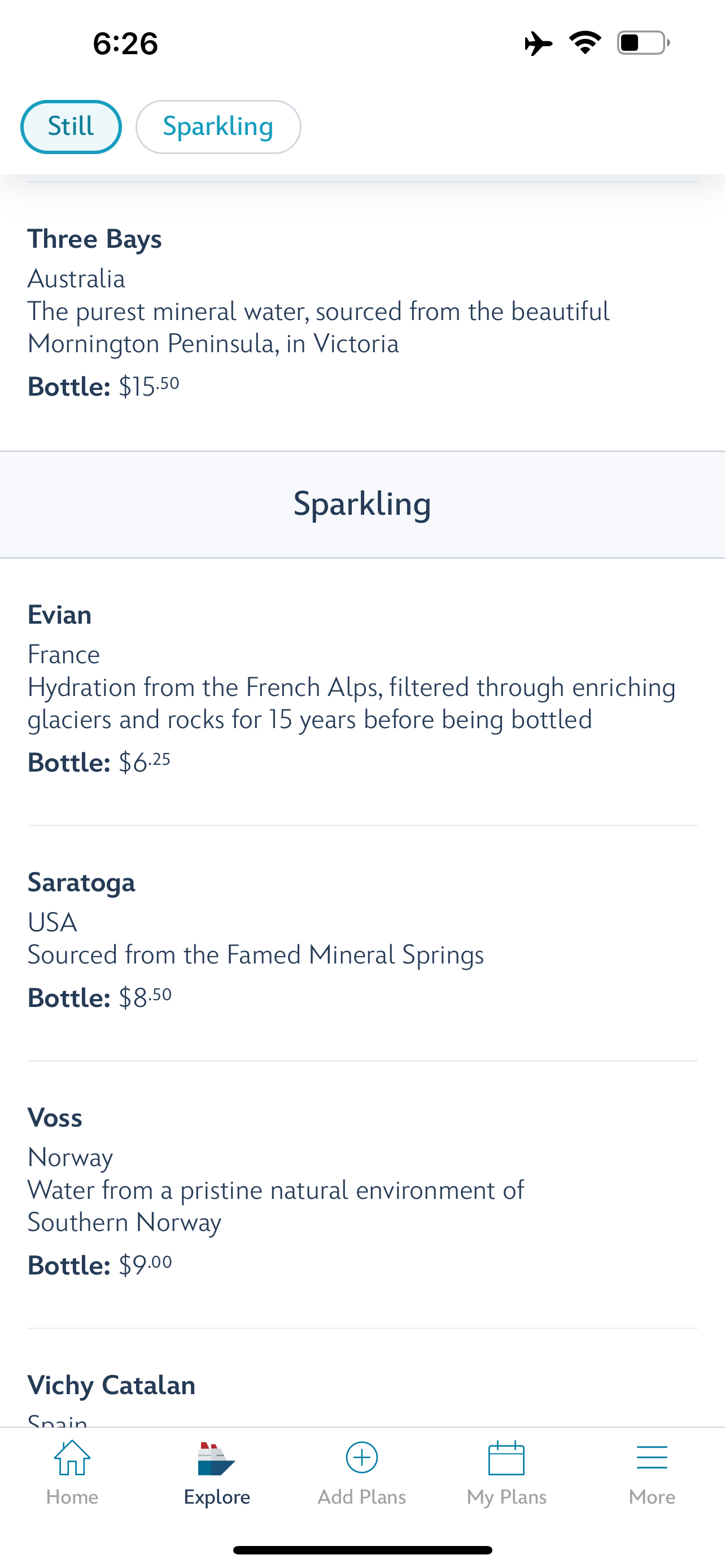Image resolution: width=725 pixels, height=1568 pixels.
Task: Open the More hamburger menu icon
Action: click(652, 1457)
